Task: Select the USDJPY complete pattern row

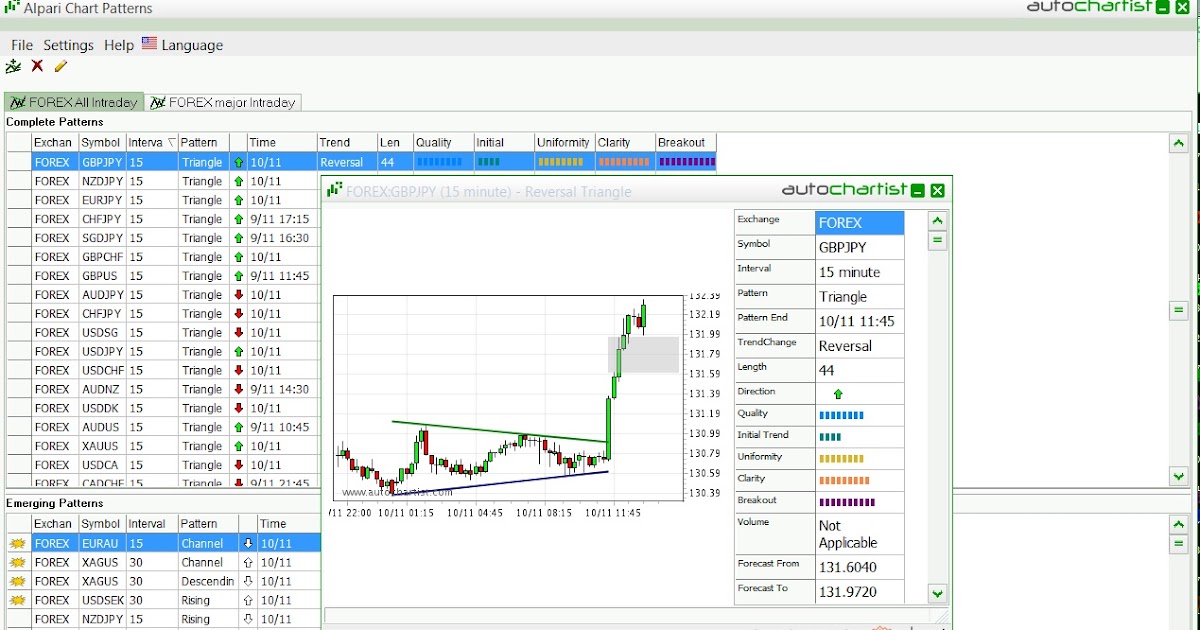Action: click(x=163, y=351)
